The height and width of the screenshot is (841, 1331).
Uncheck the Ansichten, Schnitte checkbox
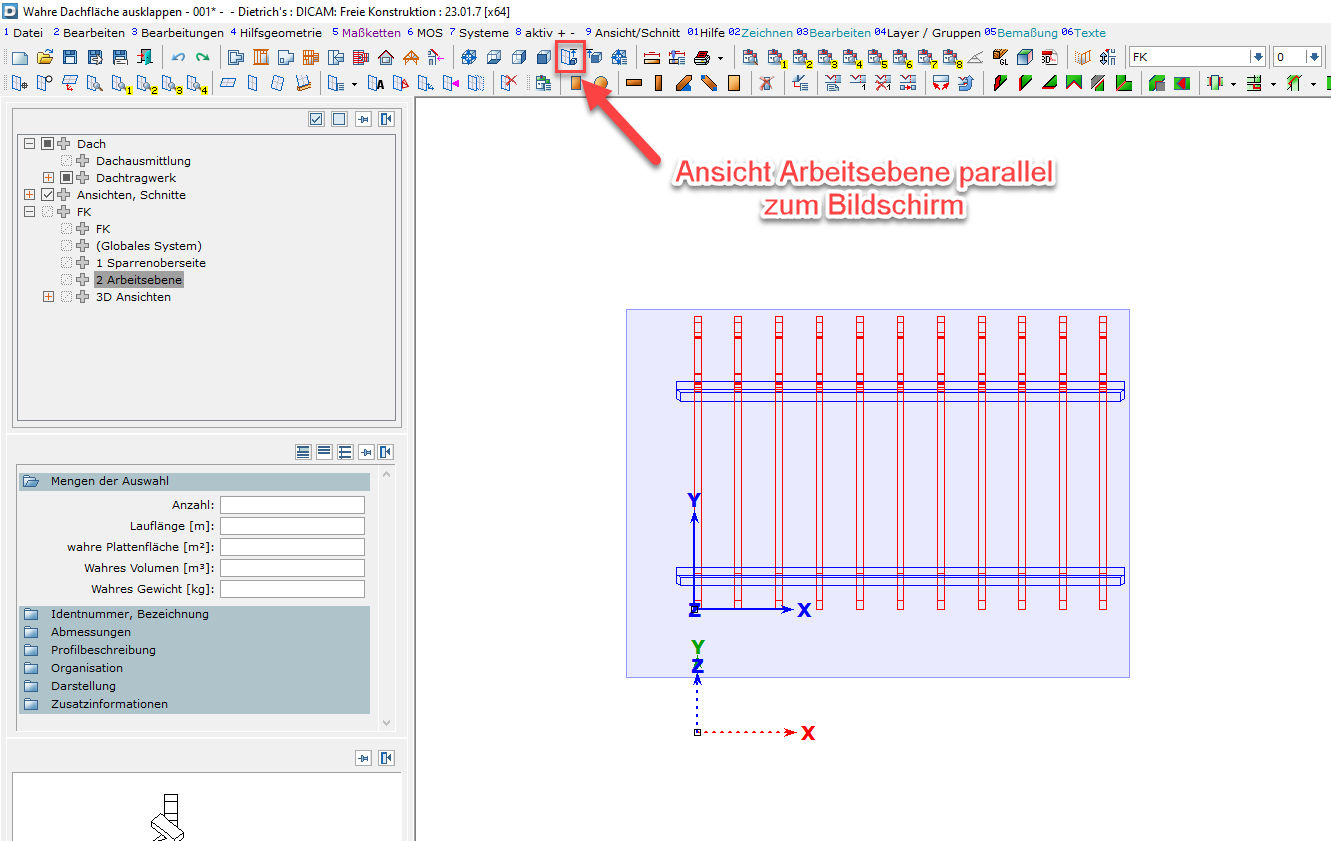pos(47,195)
